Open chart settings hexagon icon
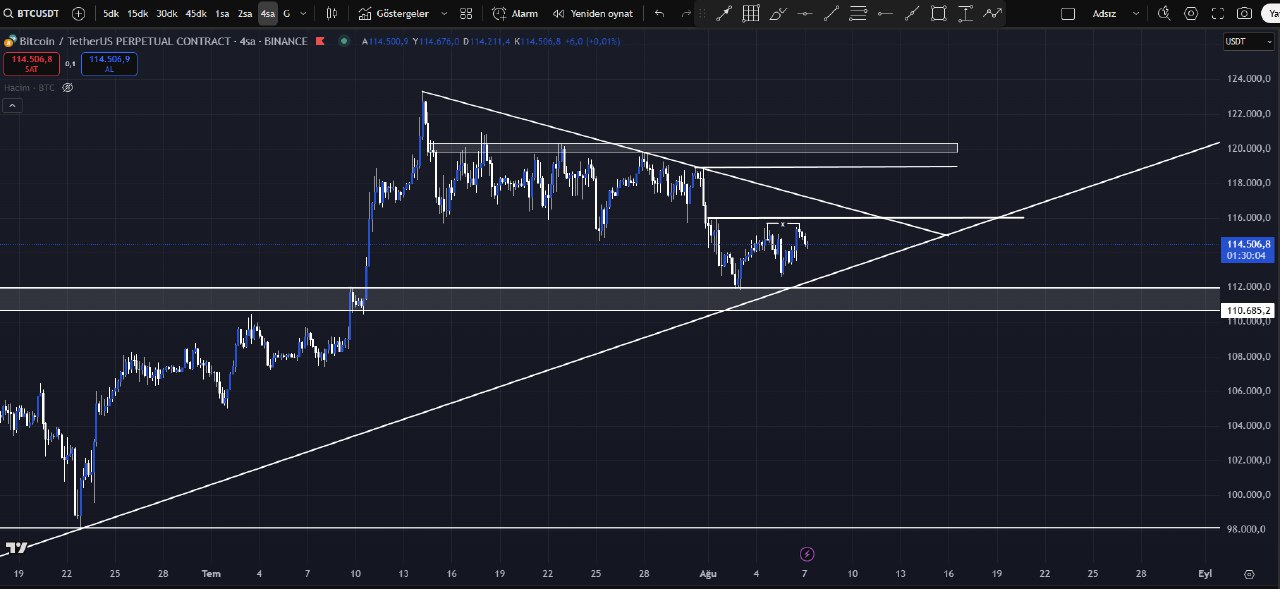 pos(1190,14)
